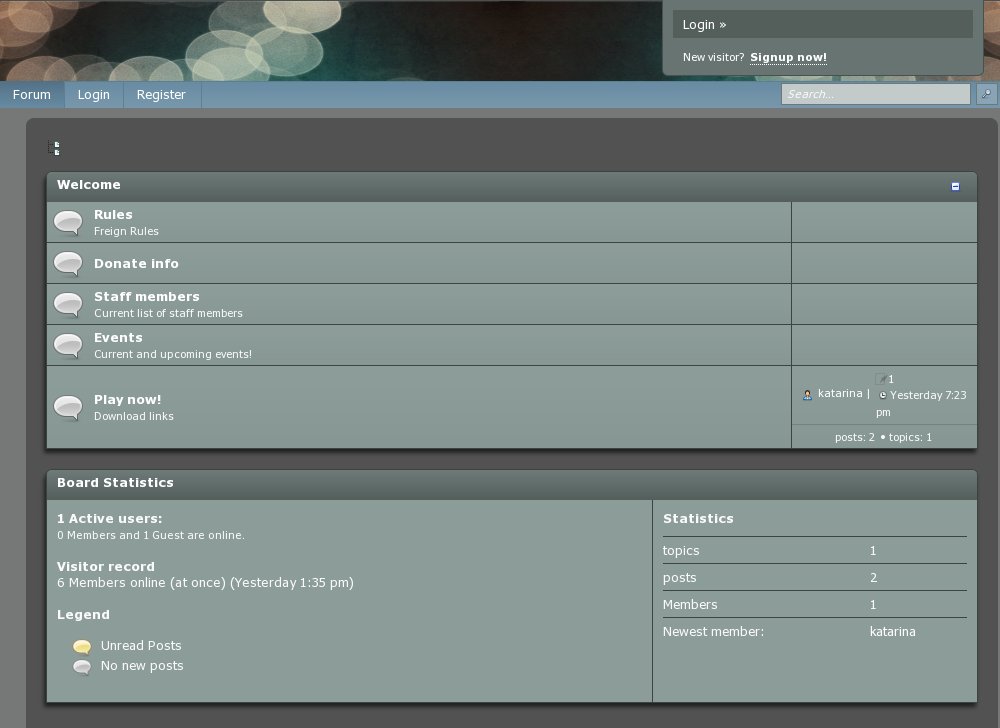
Task: Click the speech bubble icon beside Donate info
Action: (x=68, y=263)
